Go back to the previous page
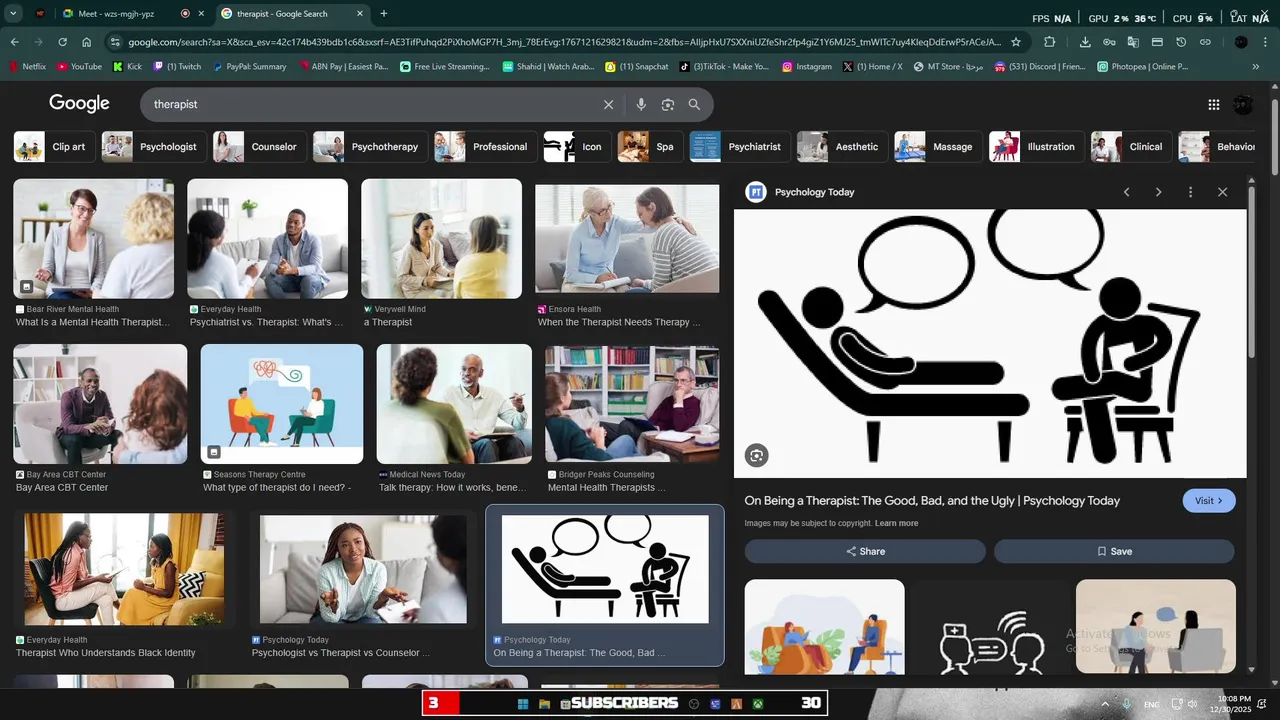This screenshot has height=720, width=1280. [x=14, y=42]
